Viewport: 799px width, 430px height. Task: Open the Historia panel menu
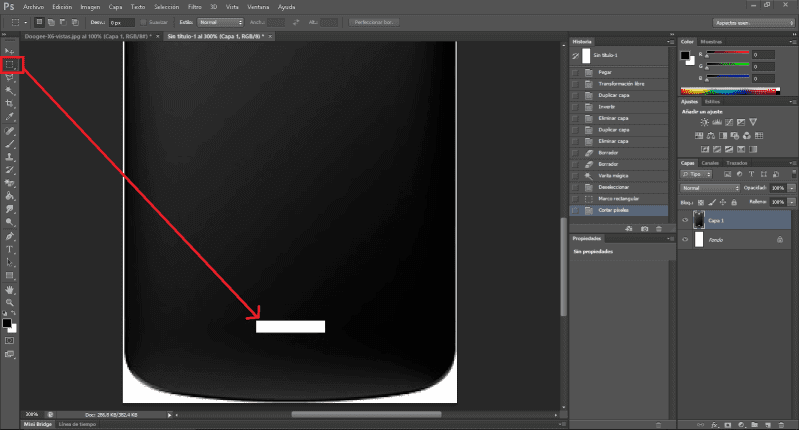pyautogui.click(x=670, y=42)
